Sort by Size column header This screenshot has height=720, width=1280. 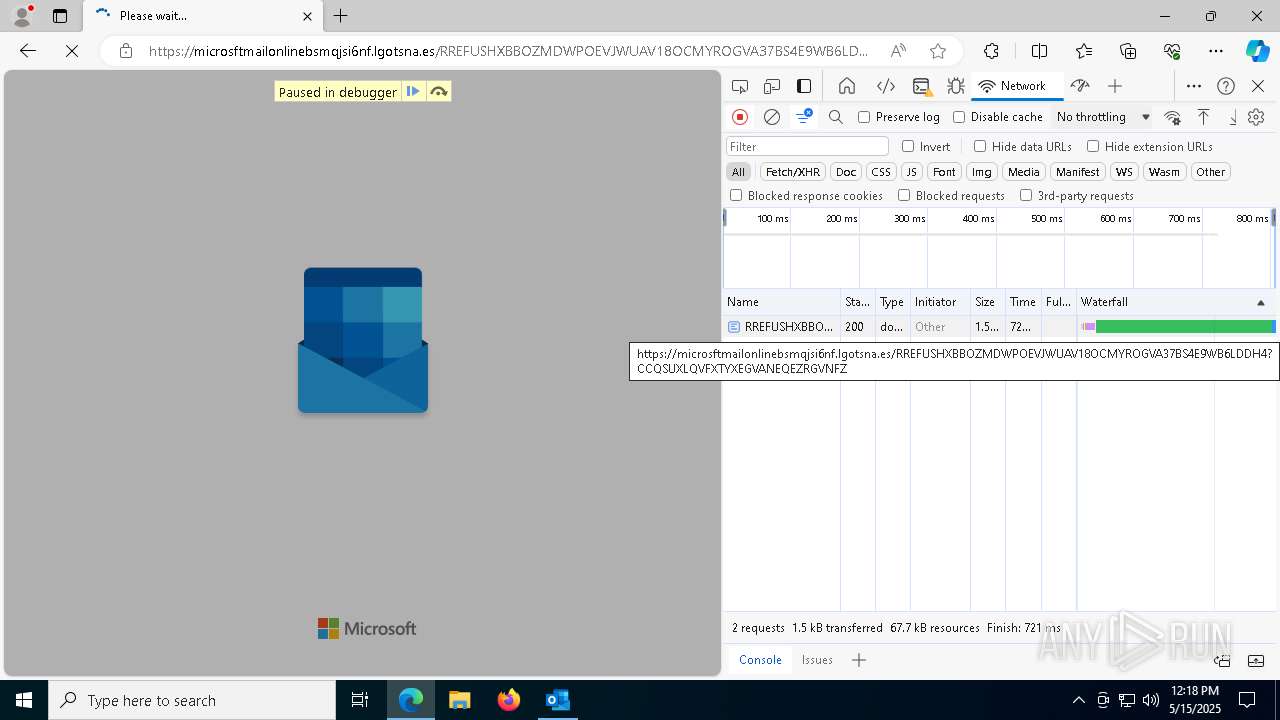tap(987, 302)
